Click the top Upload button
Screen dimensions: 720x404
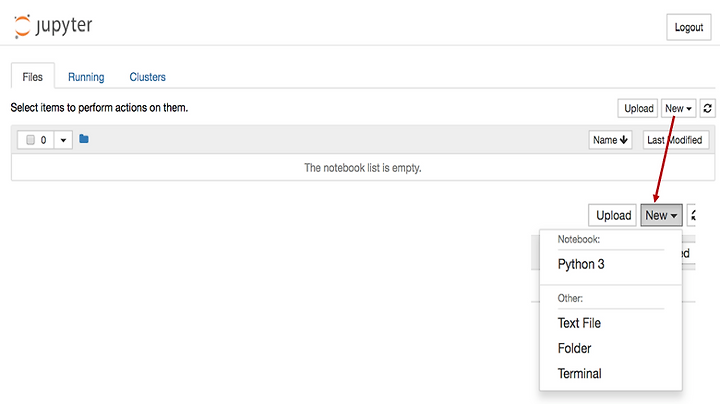(638, 108)
